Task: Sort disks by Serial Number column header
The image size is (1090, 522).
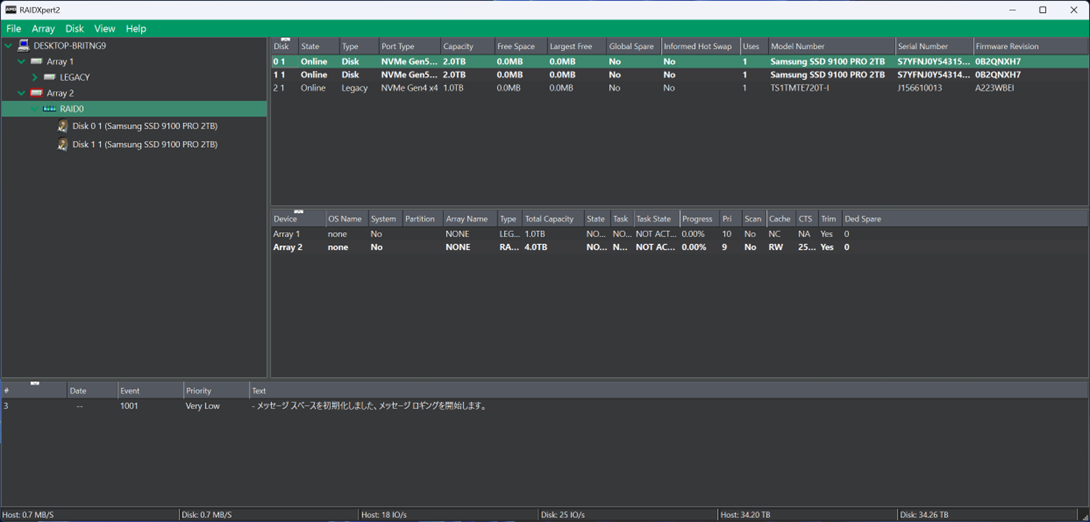Action: tap(932, 47)
